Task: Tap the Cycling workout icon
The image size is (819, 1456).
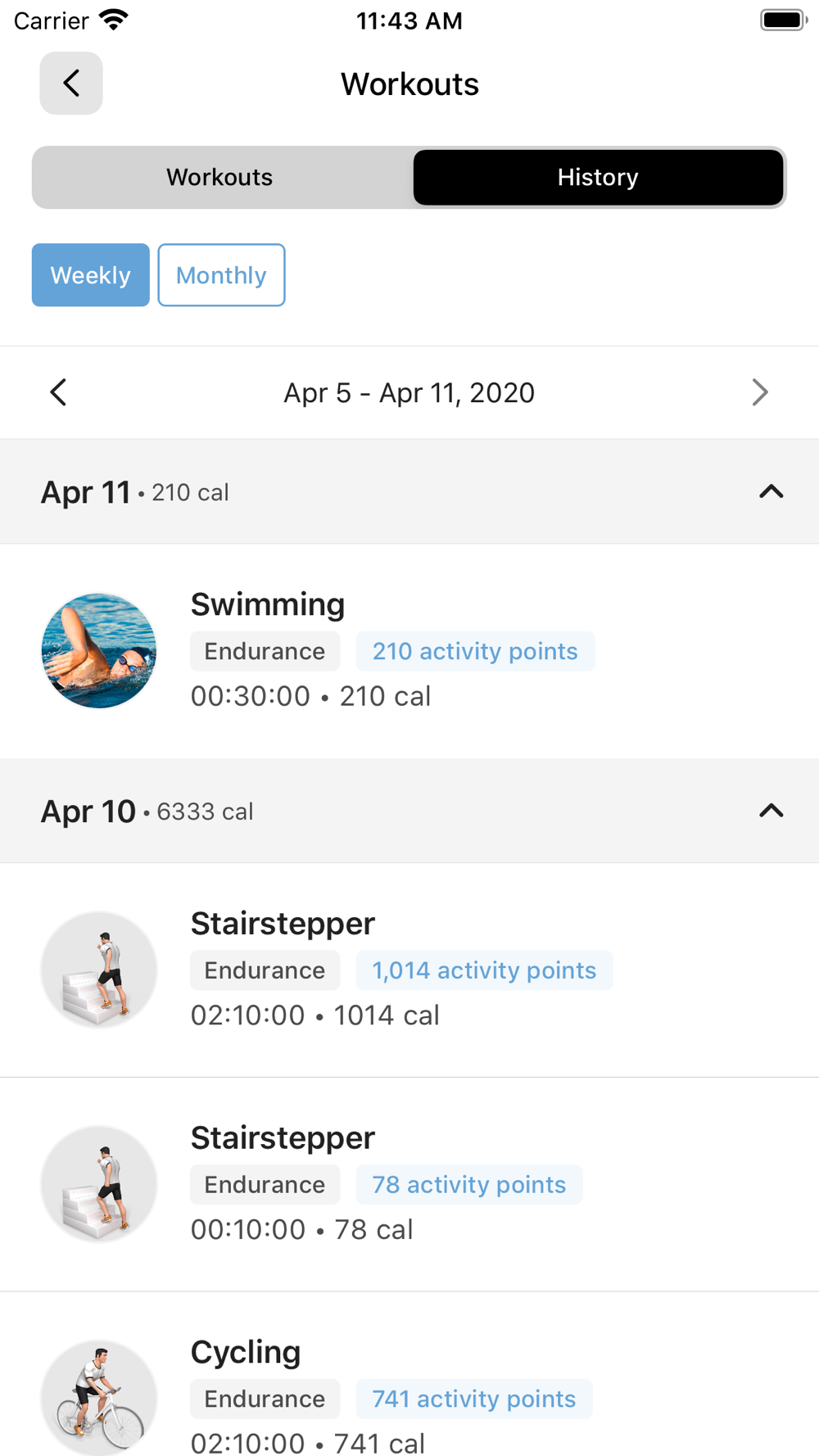Action: coord(99,1398)
